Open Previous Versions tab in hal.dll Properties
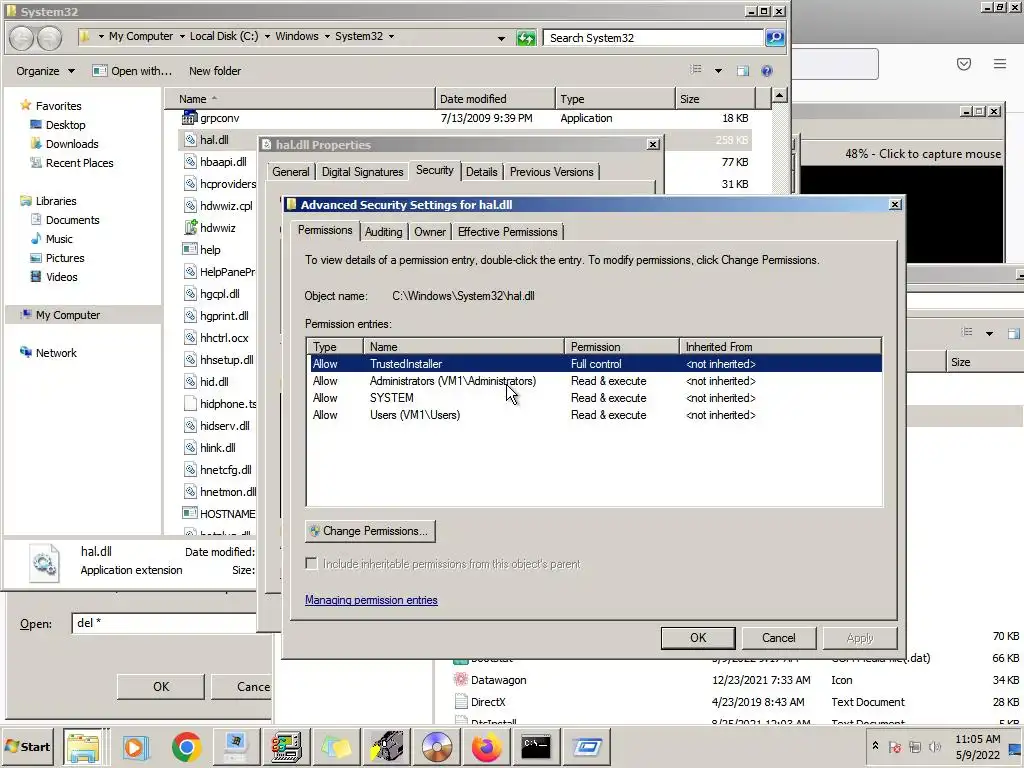1024x768 pixels. point(552,172)
